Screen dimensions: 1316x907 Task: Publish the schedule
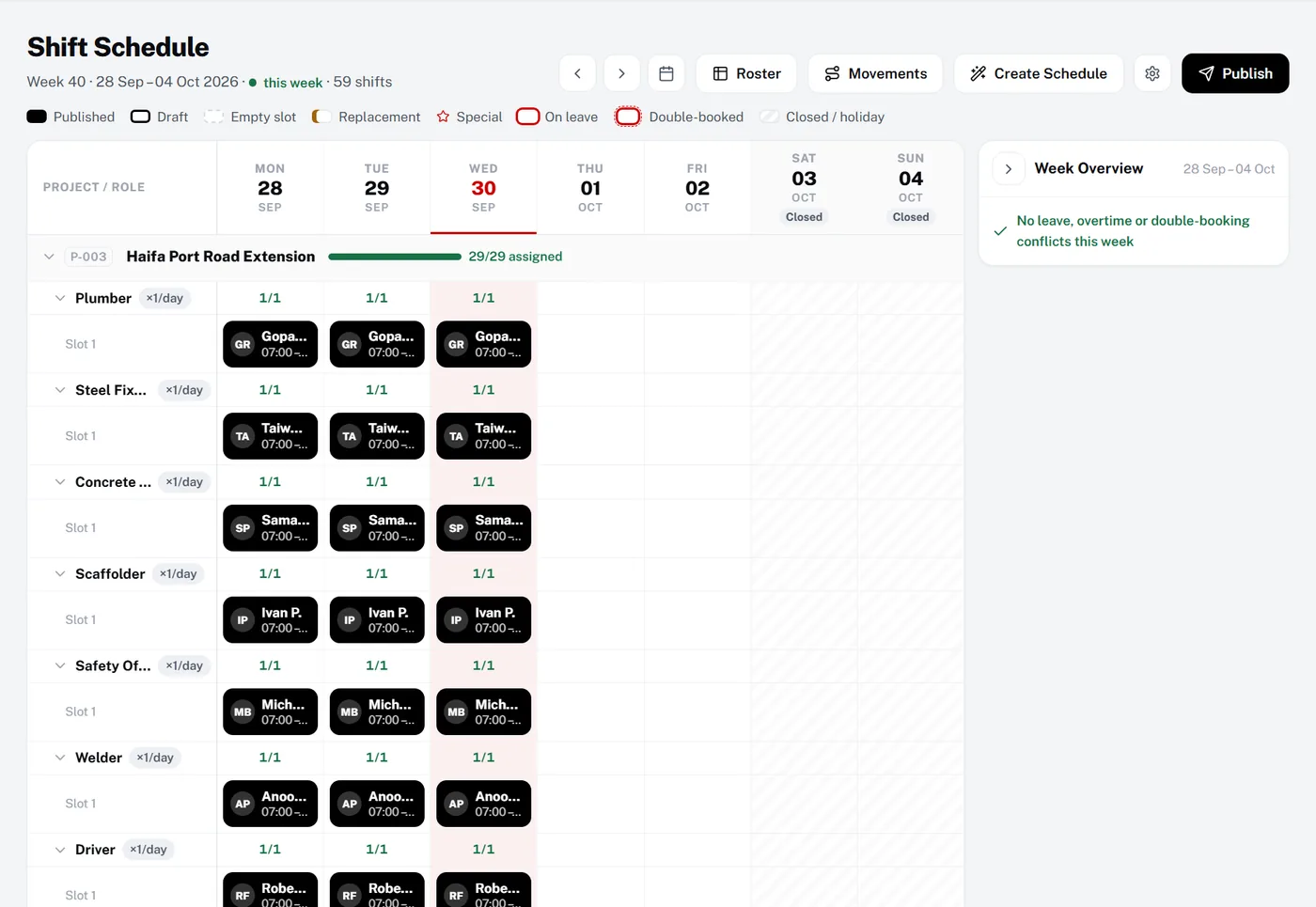point(1235,73)
